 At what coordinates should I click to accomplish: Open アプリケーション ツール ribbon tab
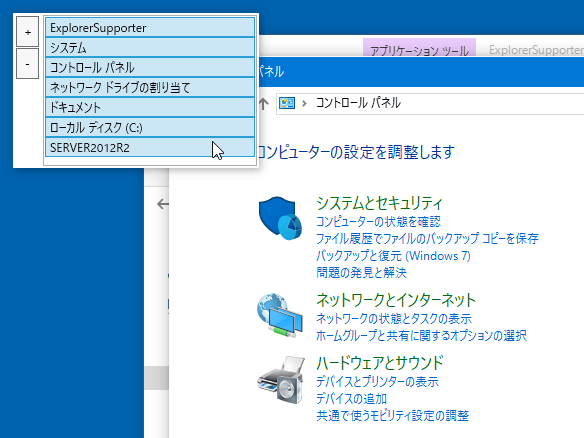[x=419, y=48]
